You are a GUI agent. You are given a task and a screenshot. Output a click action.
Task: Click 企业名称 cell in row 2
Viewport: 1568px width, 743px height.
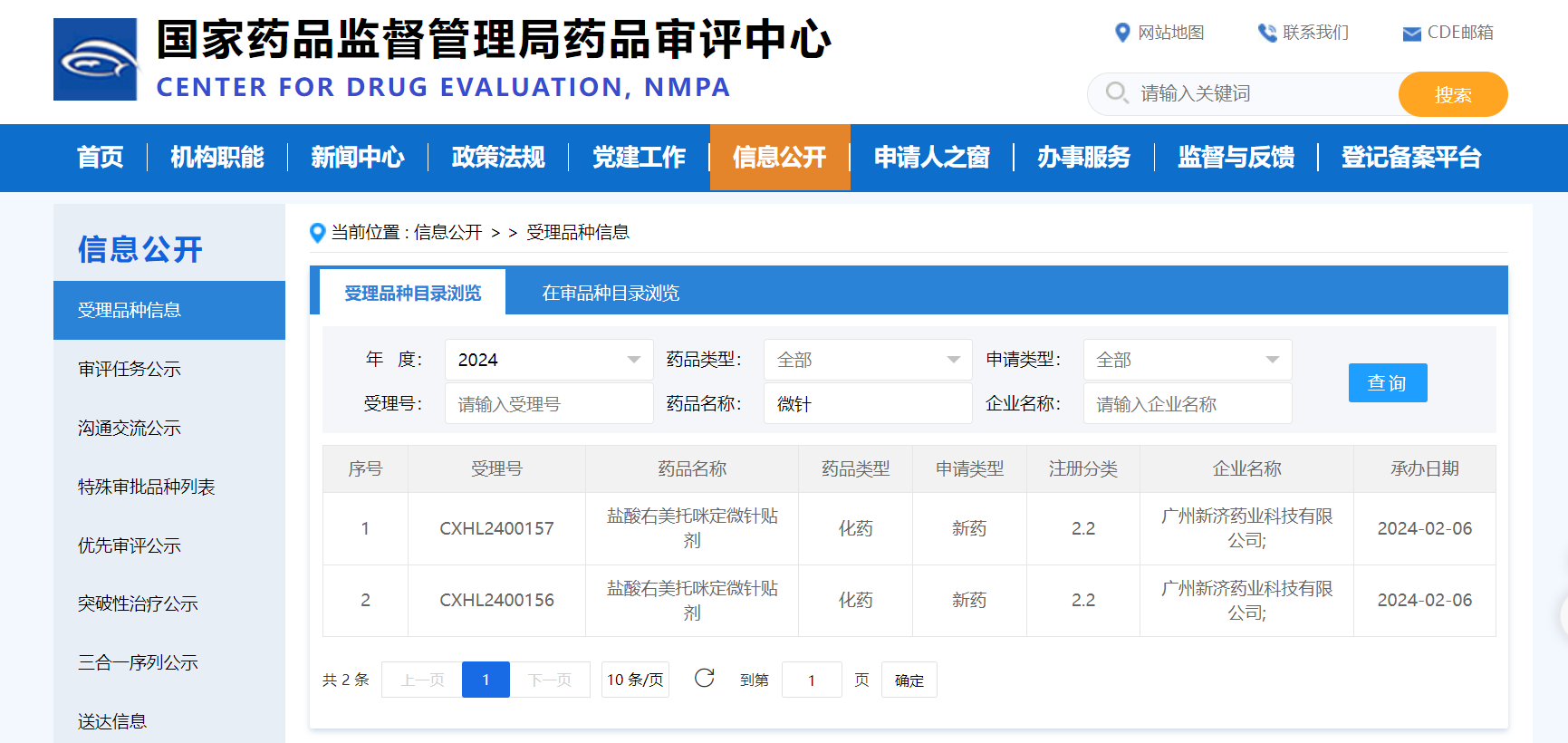(1246, 600)
